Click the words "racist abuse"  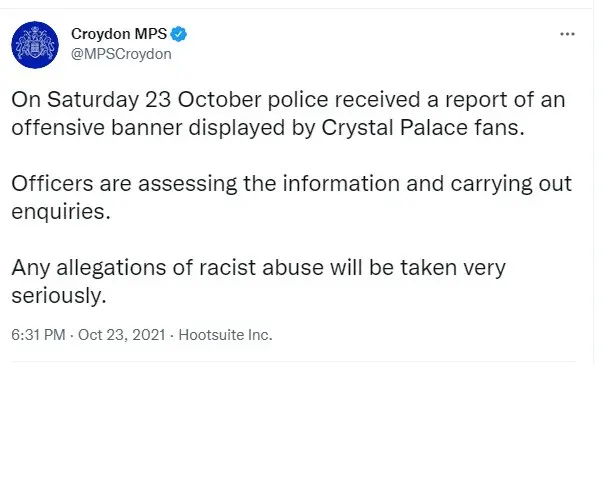pos(261,268)
